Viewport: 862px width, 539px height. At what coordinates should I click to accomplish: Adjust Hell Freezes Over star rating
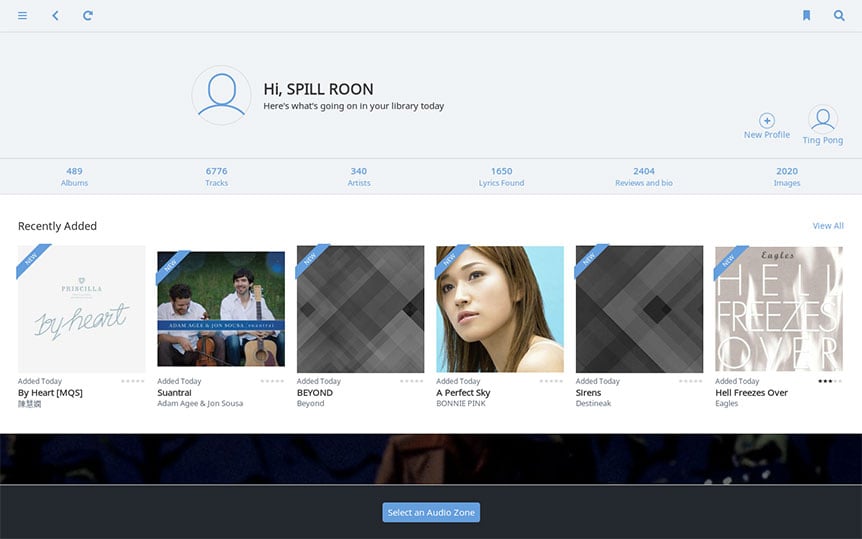click(x=830, y=381)
